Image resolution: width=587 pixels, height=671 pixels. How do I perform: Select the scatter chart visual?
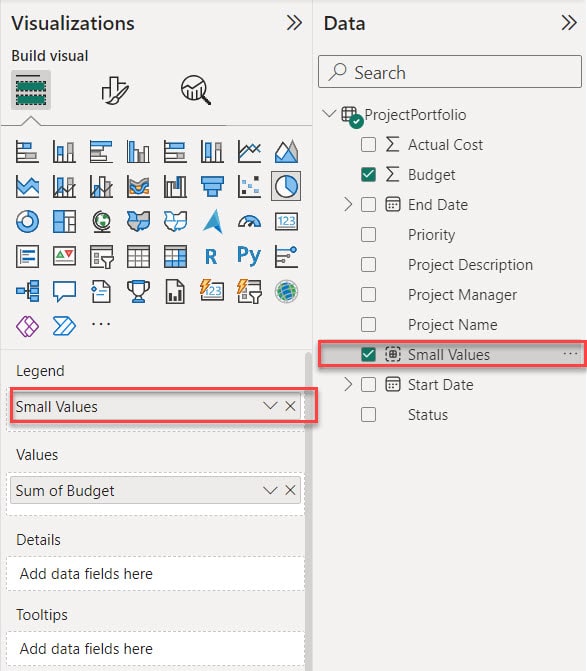249,187
